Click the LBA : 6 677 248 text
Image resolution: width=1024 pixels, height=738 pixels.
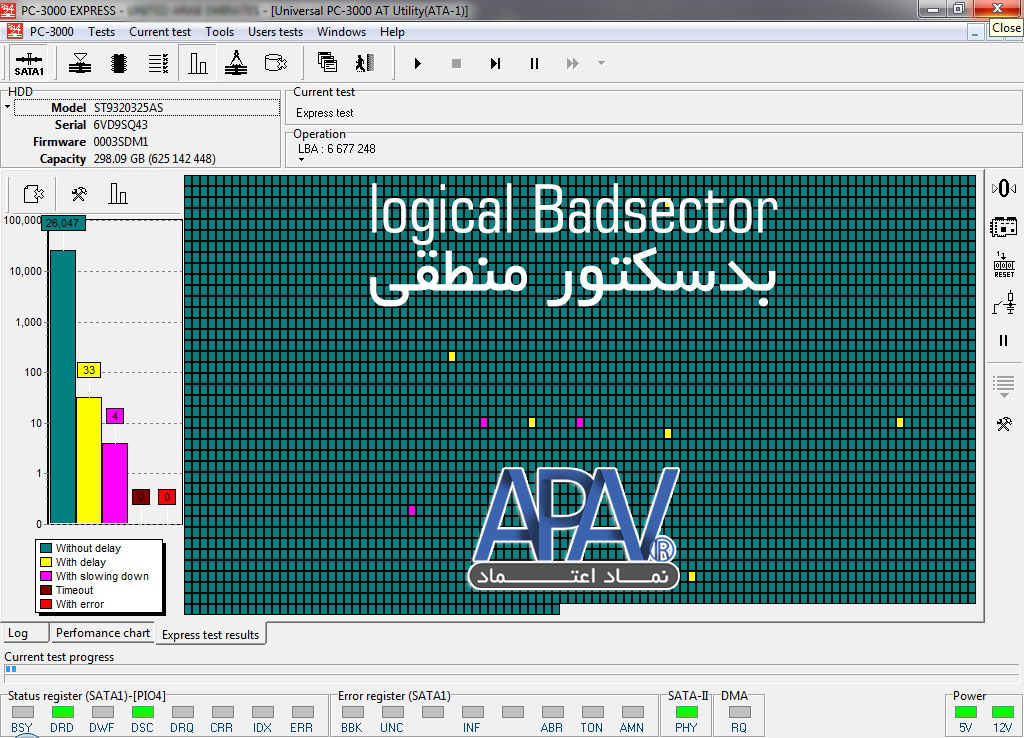pyautogui.click(x=336, y=149)
